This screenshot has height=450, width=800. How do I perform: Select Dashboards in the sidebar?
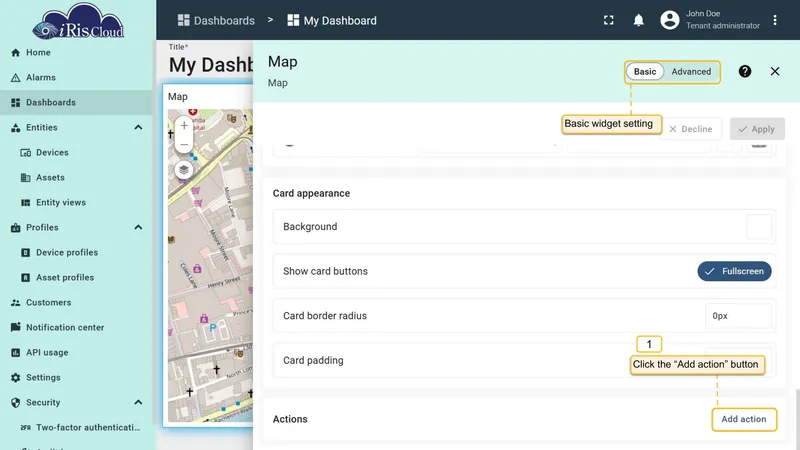click(x=77, y=103)
